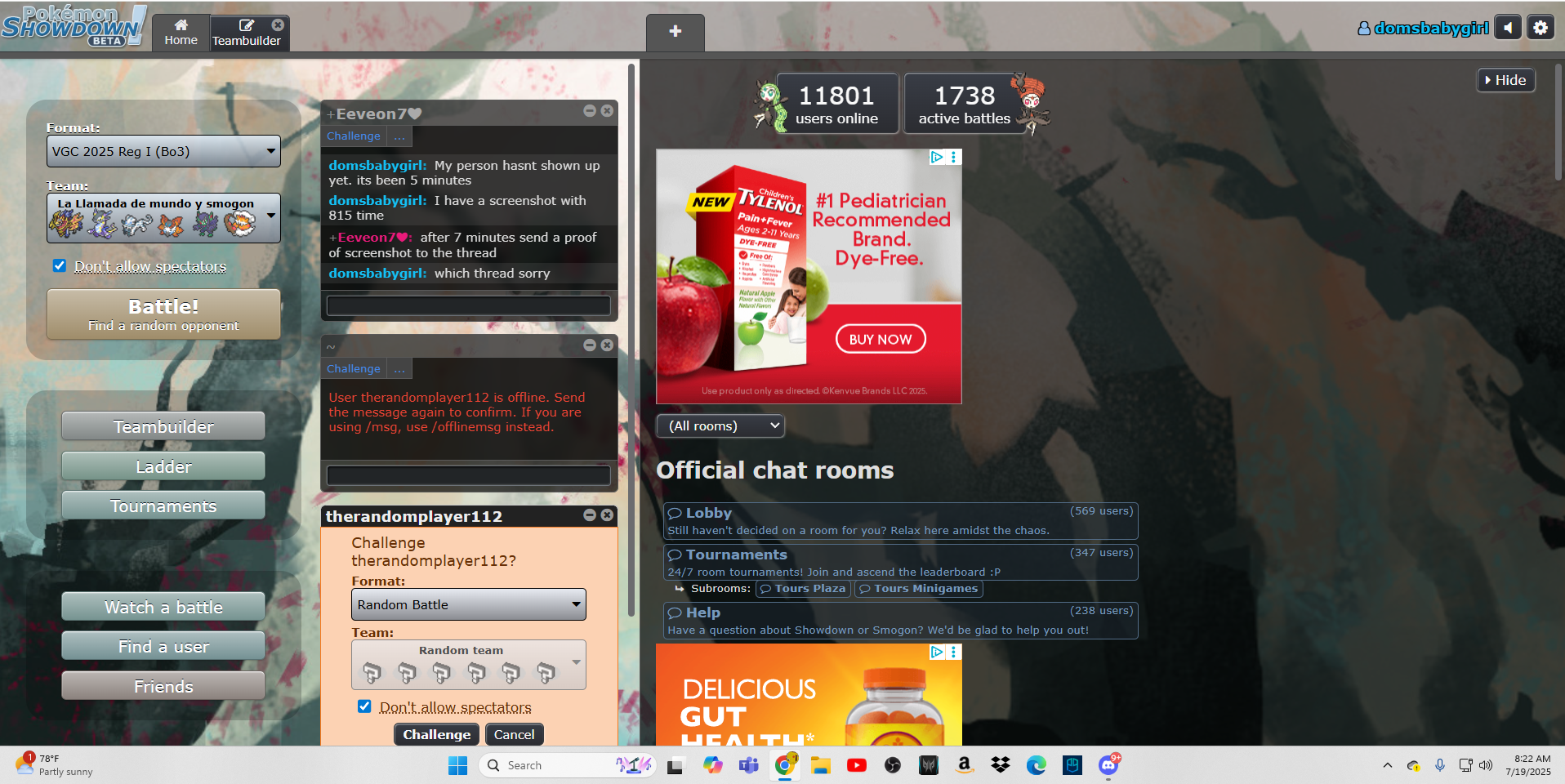Open options with the gear icon
This screenshot has width=1565, height=784.
pyautogui.click(x=1540, y=28)
